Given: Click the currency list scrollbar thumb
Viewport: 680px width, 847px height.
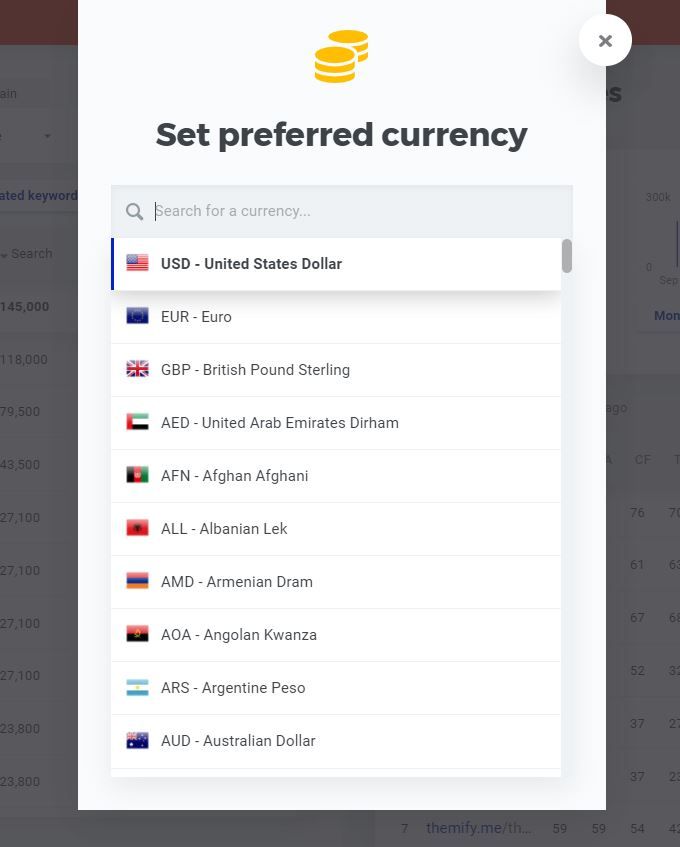Looking at the screenshot, I should 567,256.
